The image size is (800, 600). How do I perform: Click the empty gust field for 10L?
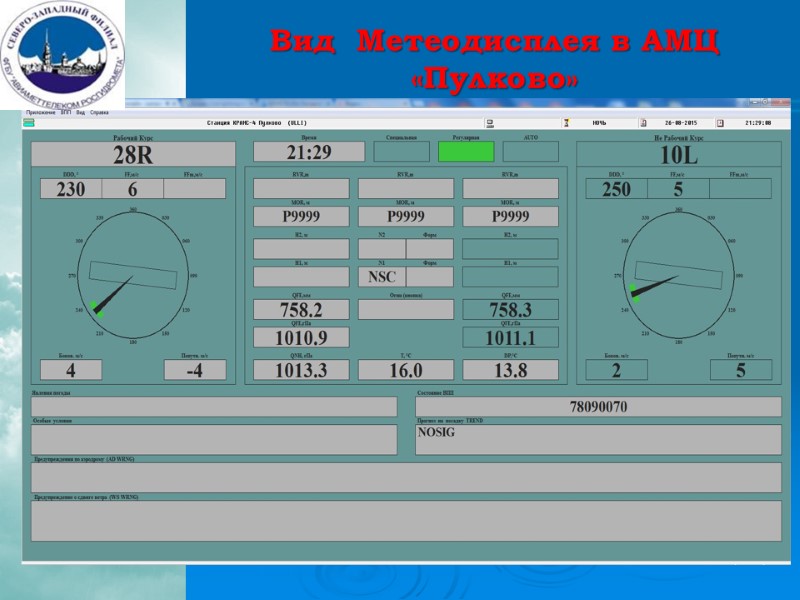tap(740, 189)
